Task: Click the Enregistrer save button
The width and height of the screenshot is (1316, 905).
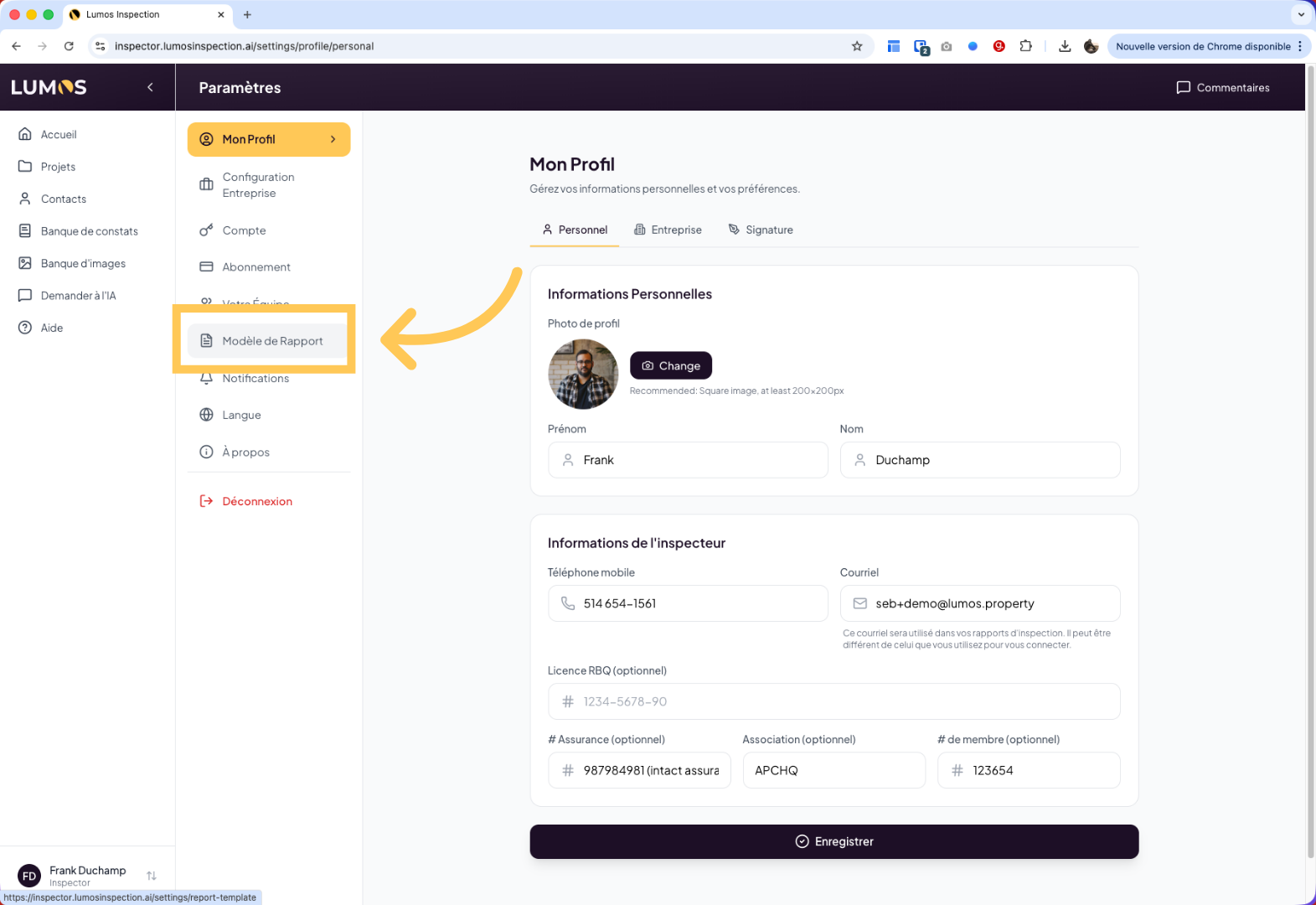Action: coord(833,841)
